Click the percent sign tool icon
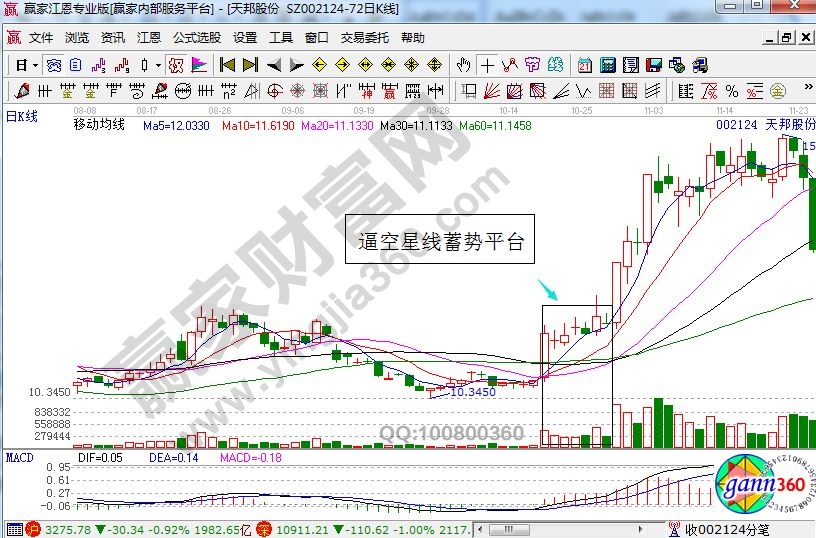This screenshot has width=816, height=538. (x=731, y=92)
